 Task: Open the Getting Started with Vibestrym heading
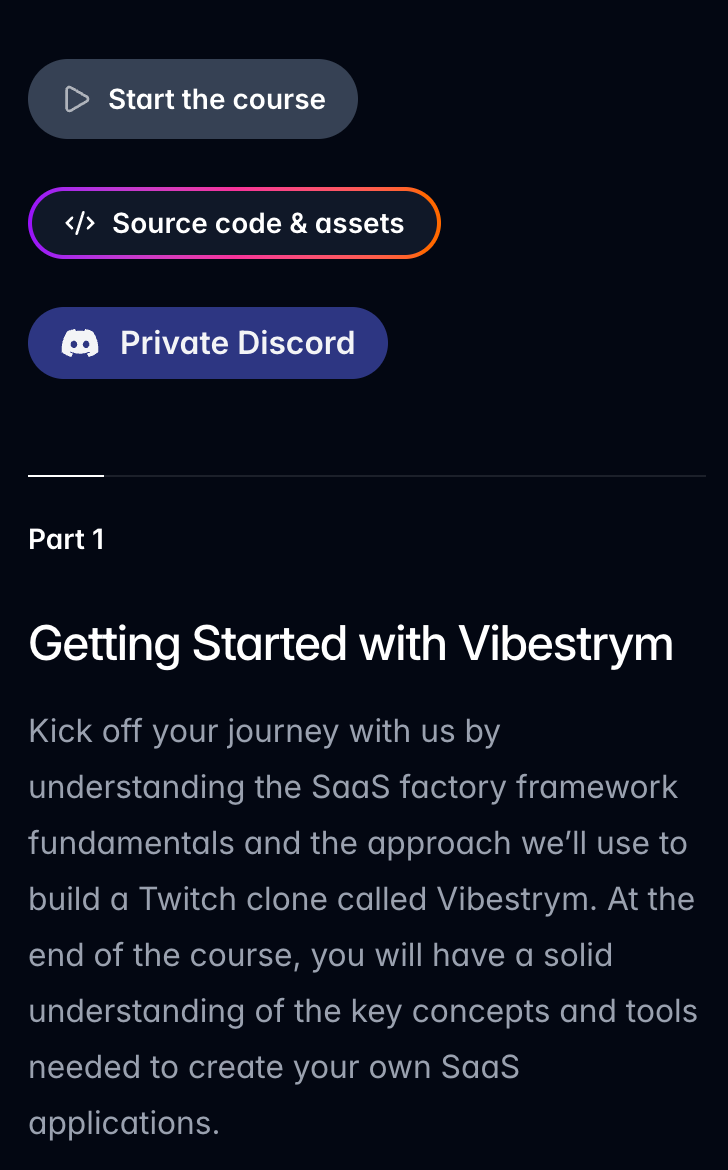pyautogui.click(x=351, y=644)
